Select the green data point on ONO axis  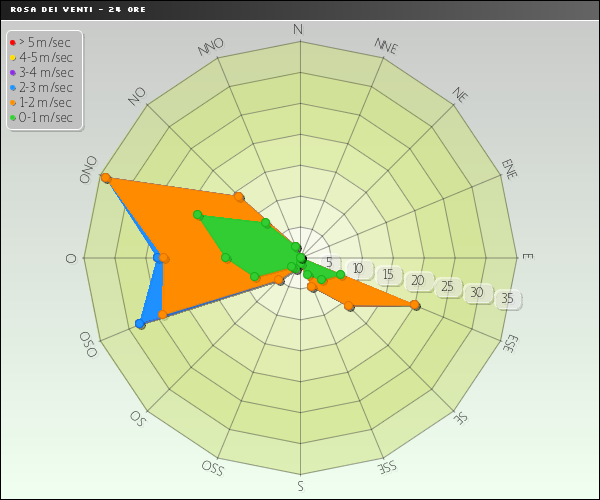pos(198,215)
